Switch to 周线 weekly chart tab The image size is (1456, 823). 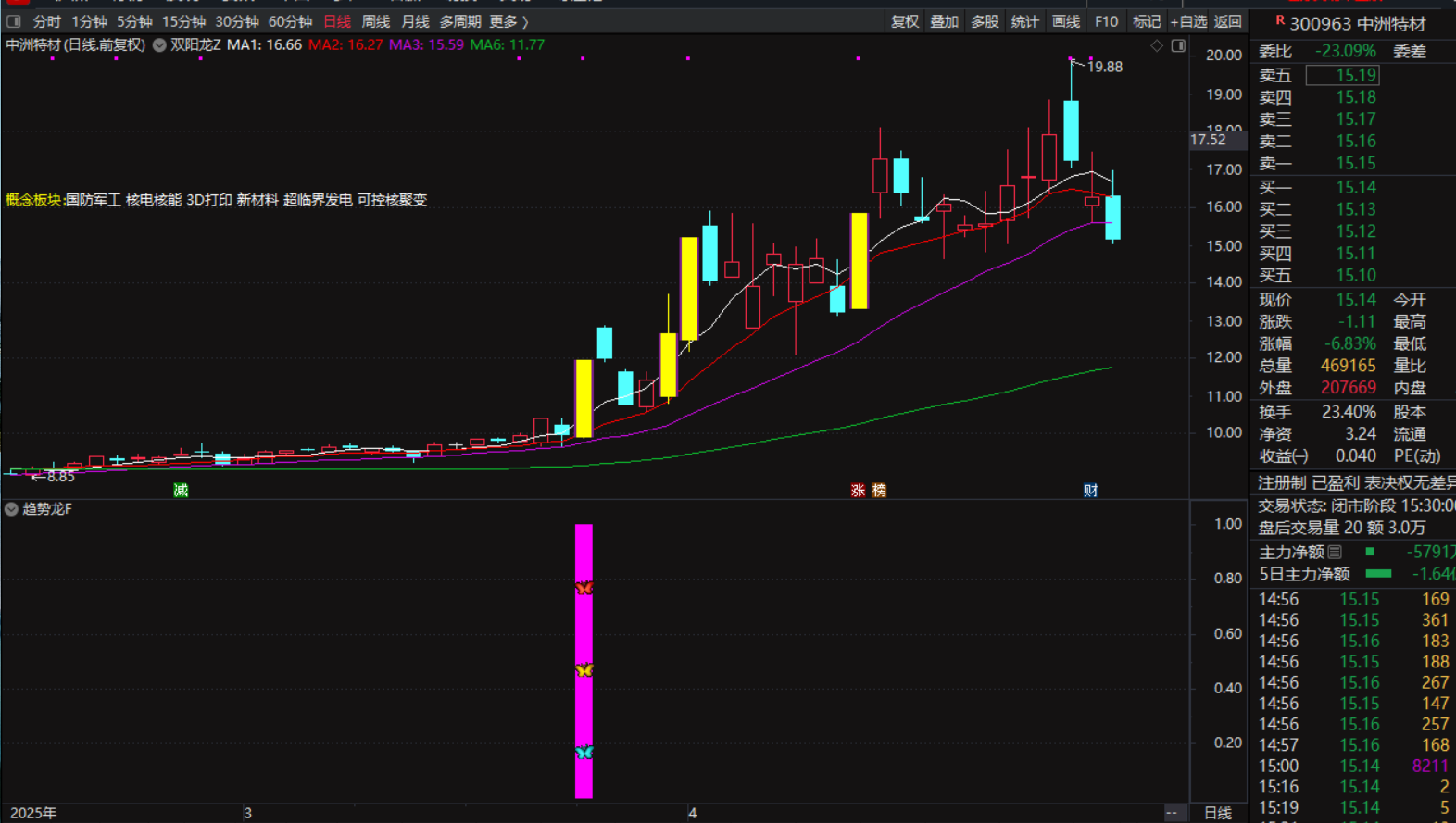(x=375, y=21)
